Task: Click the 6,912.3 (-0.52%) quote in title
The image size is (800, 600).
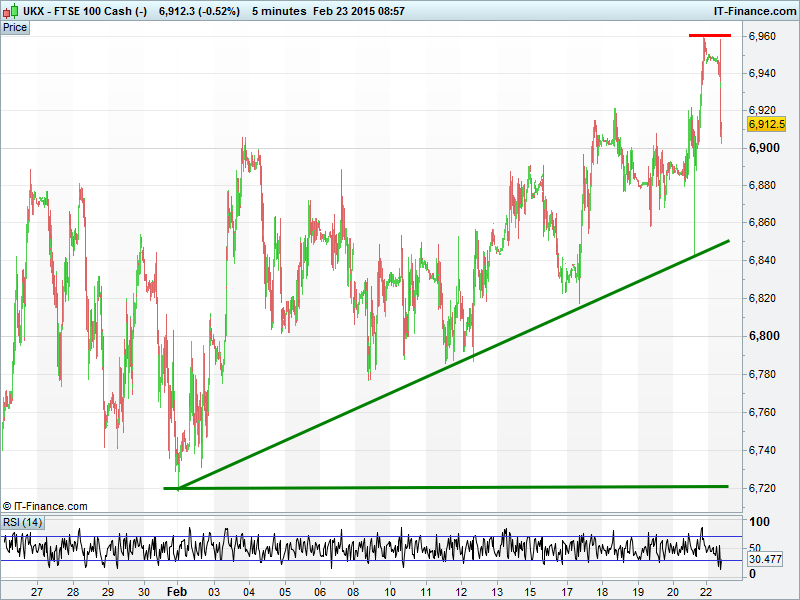Action: [199, 11]
